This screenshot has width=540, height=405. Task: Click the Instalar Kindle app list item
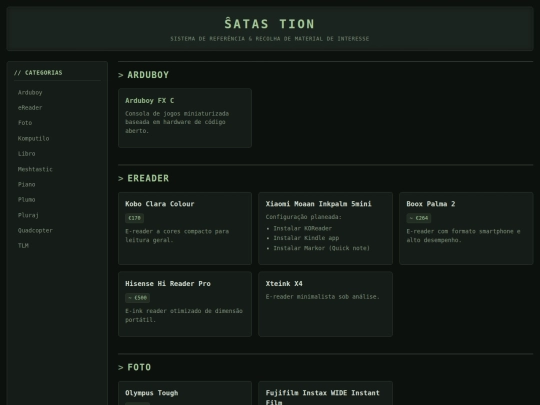306,238
